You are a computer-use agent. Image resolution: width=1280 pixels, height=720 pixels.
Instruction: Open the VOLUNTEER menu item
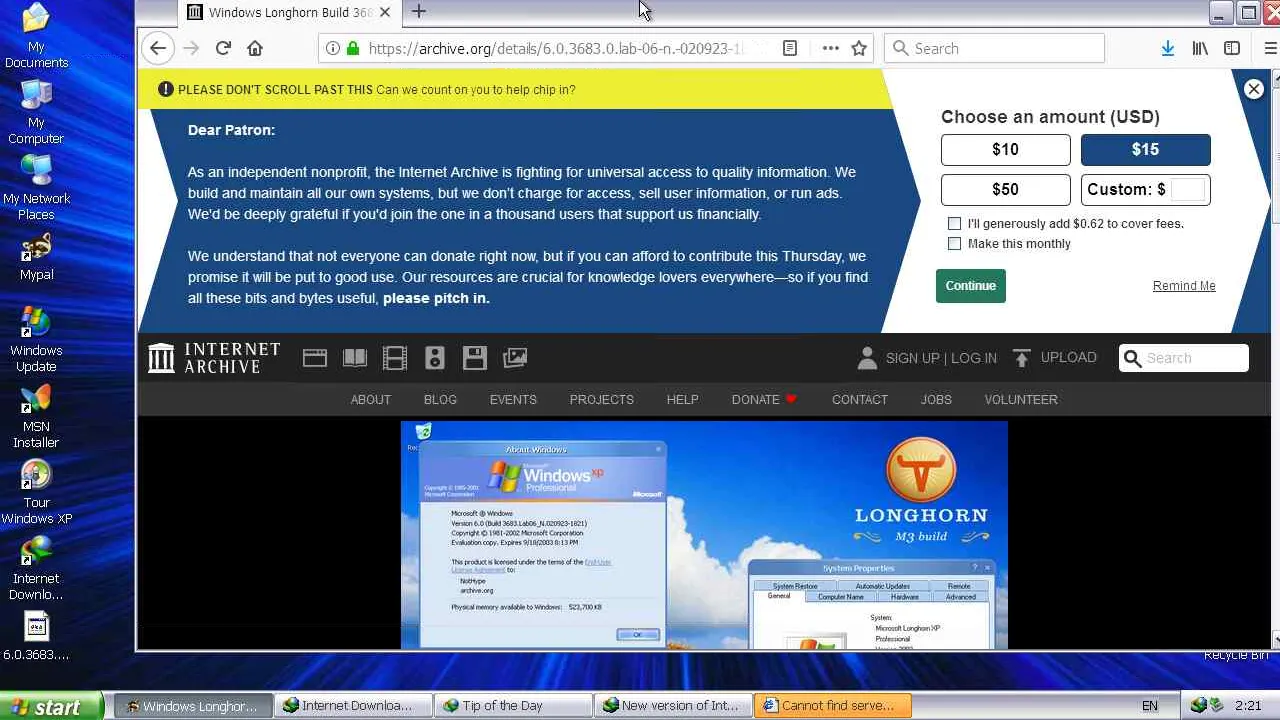[1020, 399]
